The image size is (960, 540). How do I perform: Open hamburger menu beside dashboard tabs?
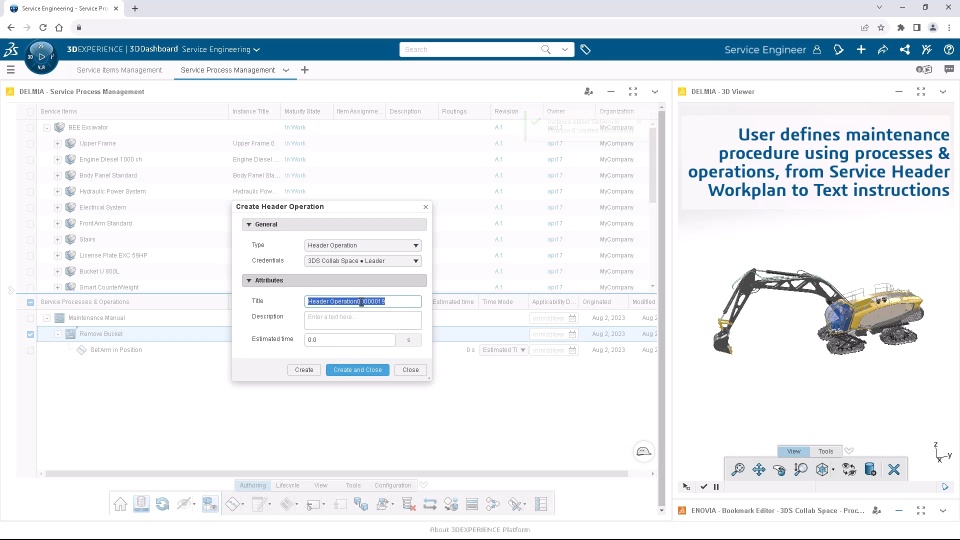click(10, 70)
